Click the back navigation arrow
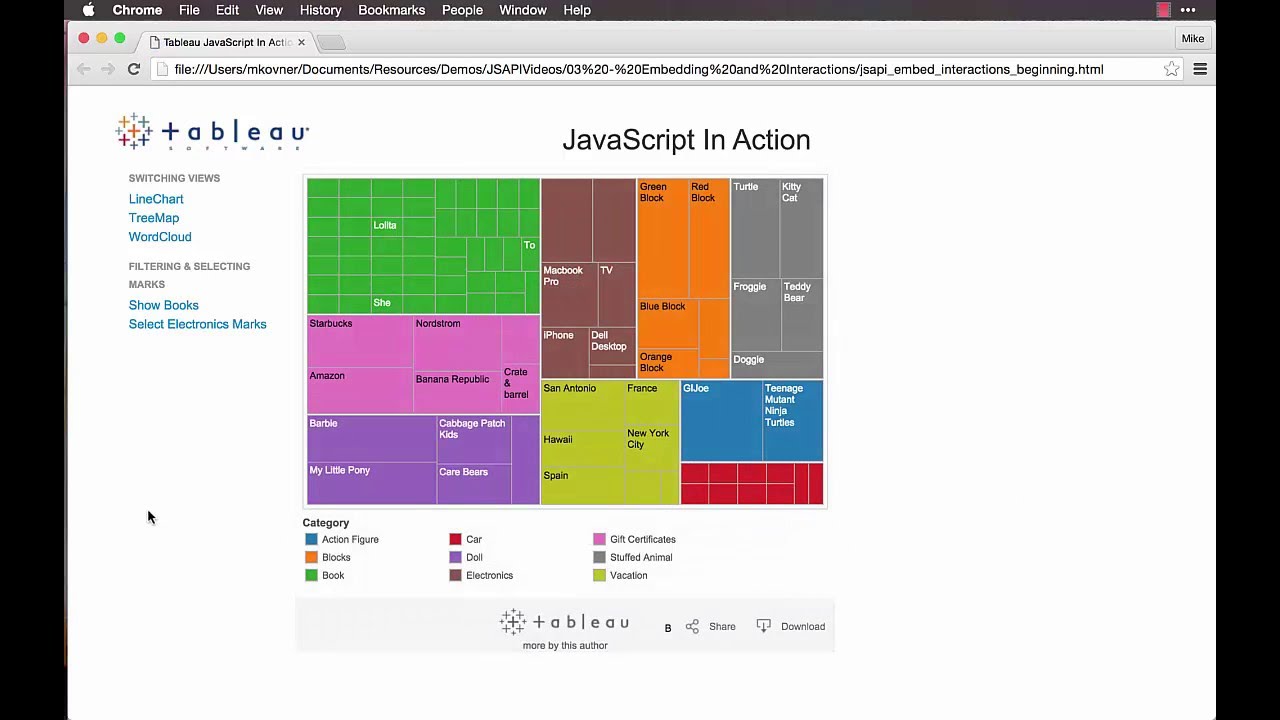The height and width of the screenshot is (720, 1280). tap(84, 69)
